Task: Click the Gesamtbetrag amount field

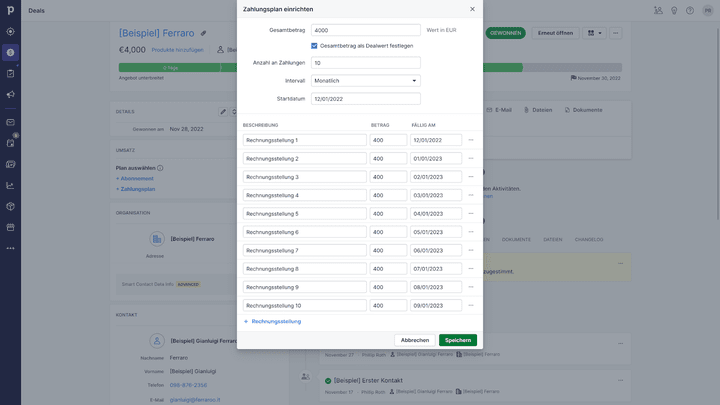Action: tap(365, 30)
